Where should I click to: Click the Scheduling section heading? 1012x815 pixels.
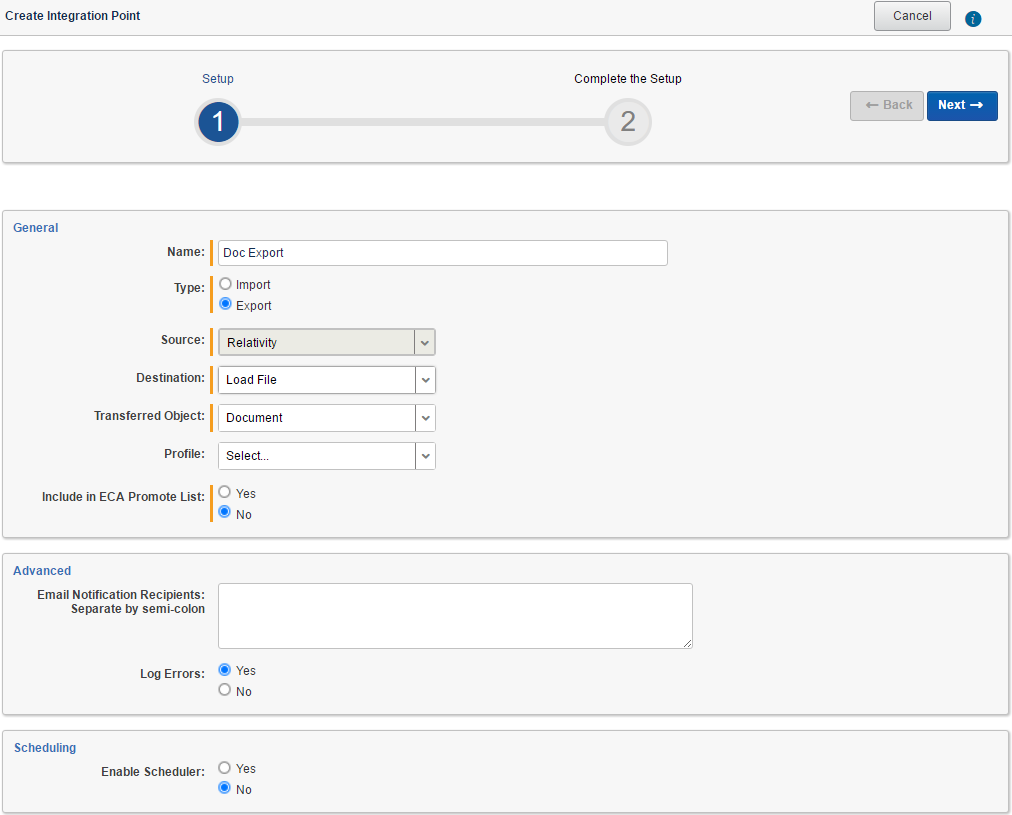tap(45, 748)
